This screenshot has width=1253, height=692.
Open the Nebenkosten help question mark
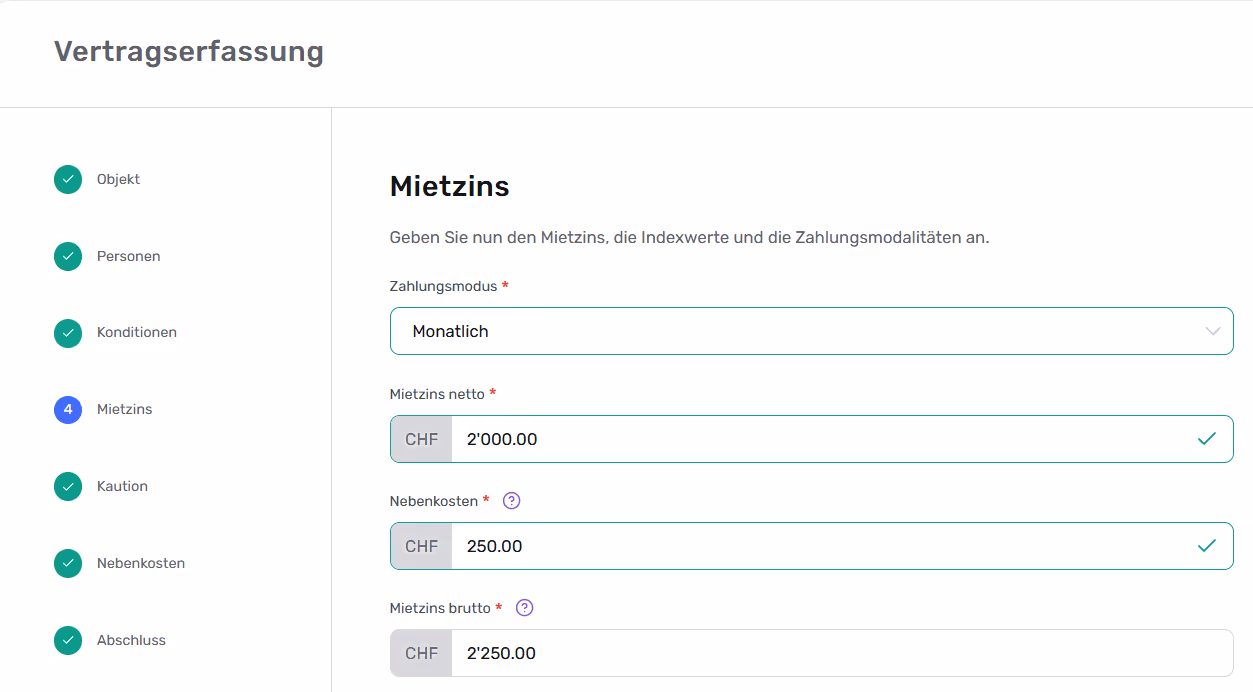click(512, 501)
